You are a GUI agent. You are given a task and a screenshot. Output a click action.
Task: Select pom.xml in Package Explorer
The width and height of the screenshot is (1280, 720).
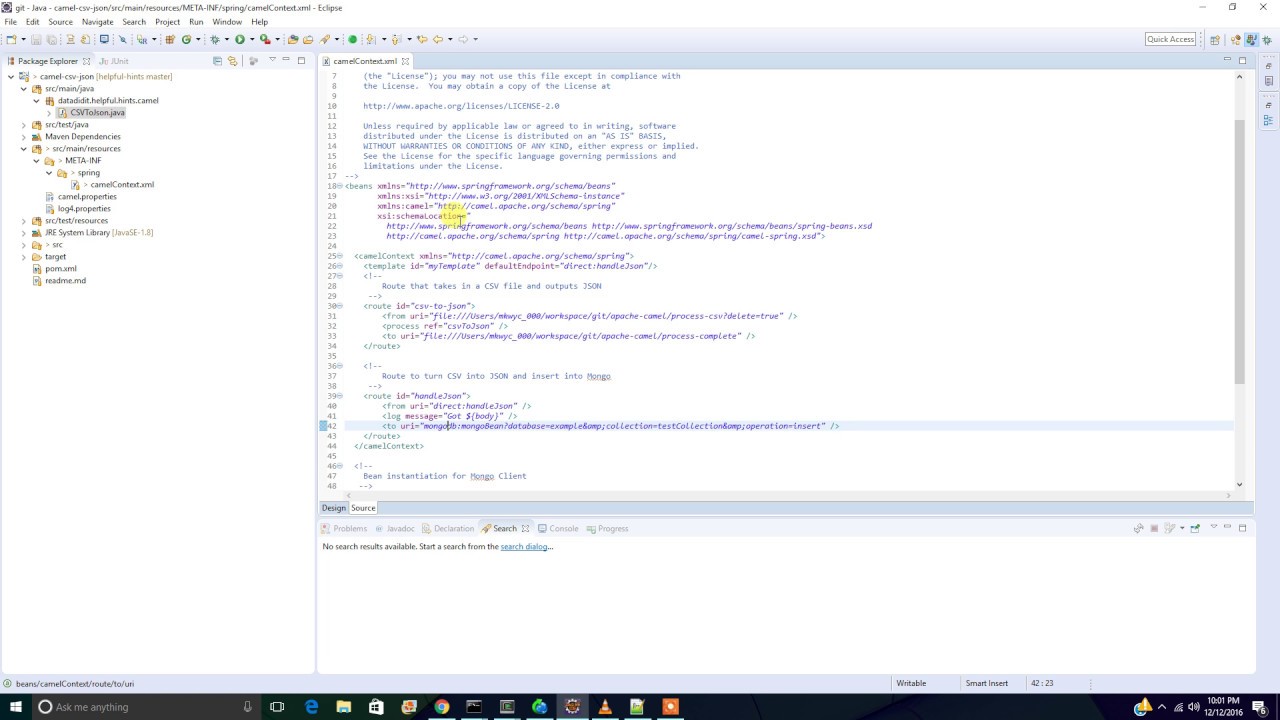point(60,269)
